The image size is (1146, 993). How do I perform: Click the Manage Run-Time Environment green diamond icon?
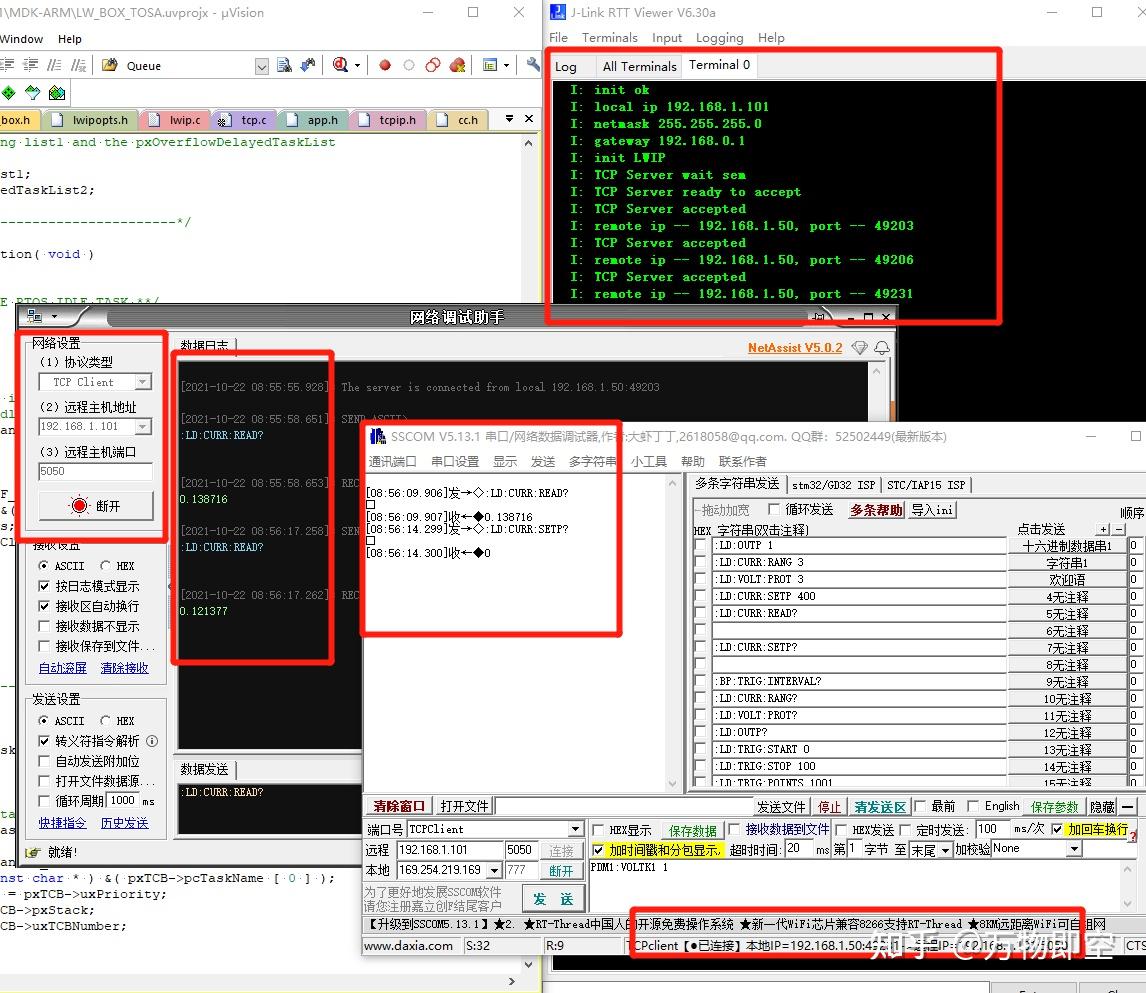pyautogui.click(x=9, y=93)
